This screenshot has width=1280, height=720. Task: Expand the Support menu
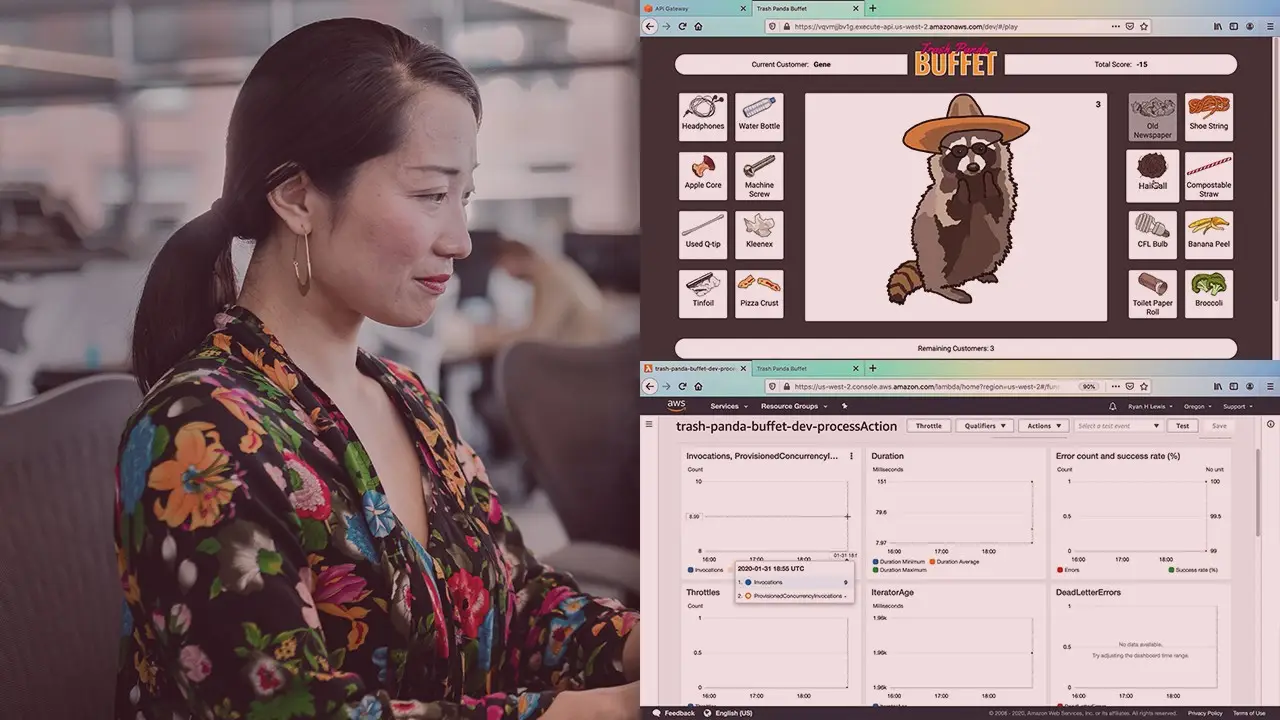pyautogui.click(x=1237, y=407)
